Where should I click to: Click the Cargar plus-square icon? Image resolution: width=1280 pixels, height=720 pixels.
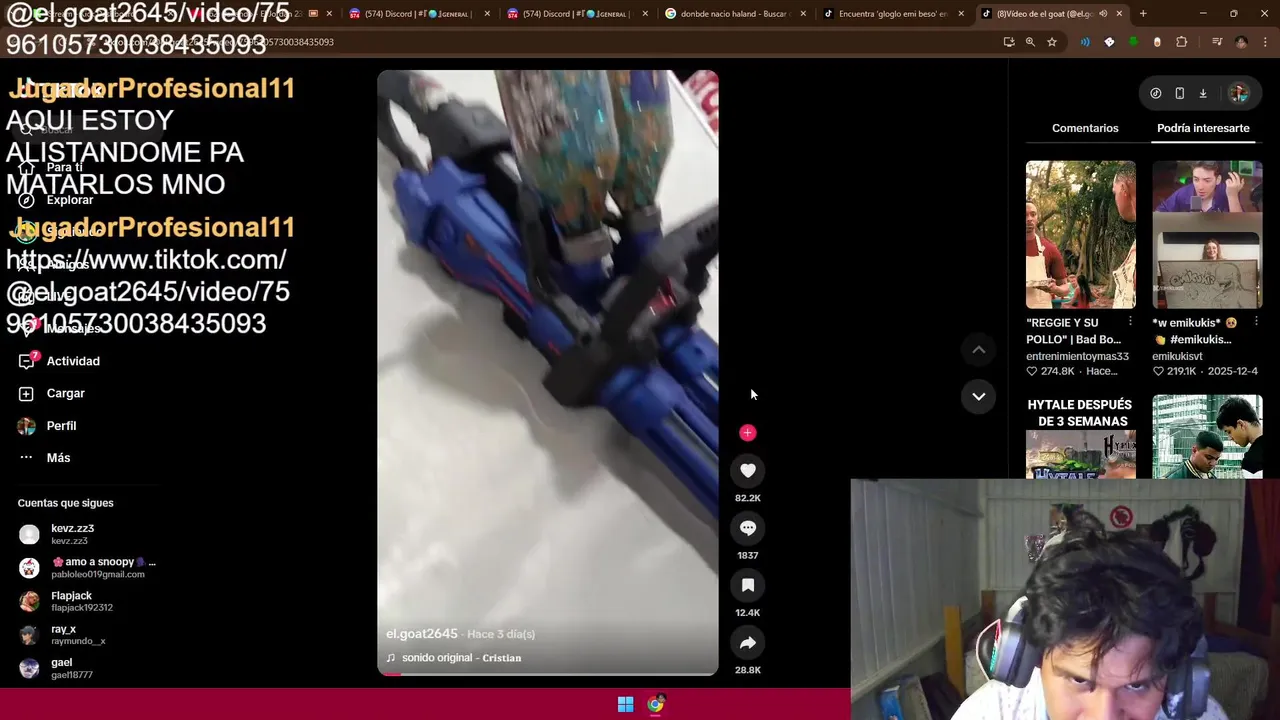(x=27, y=393)
